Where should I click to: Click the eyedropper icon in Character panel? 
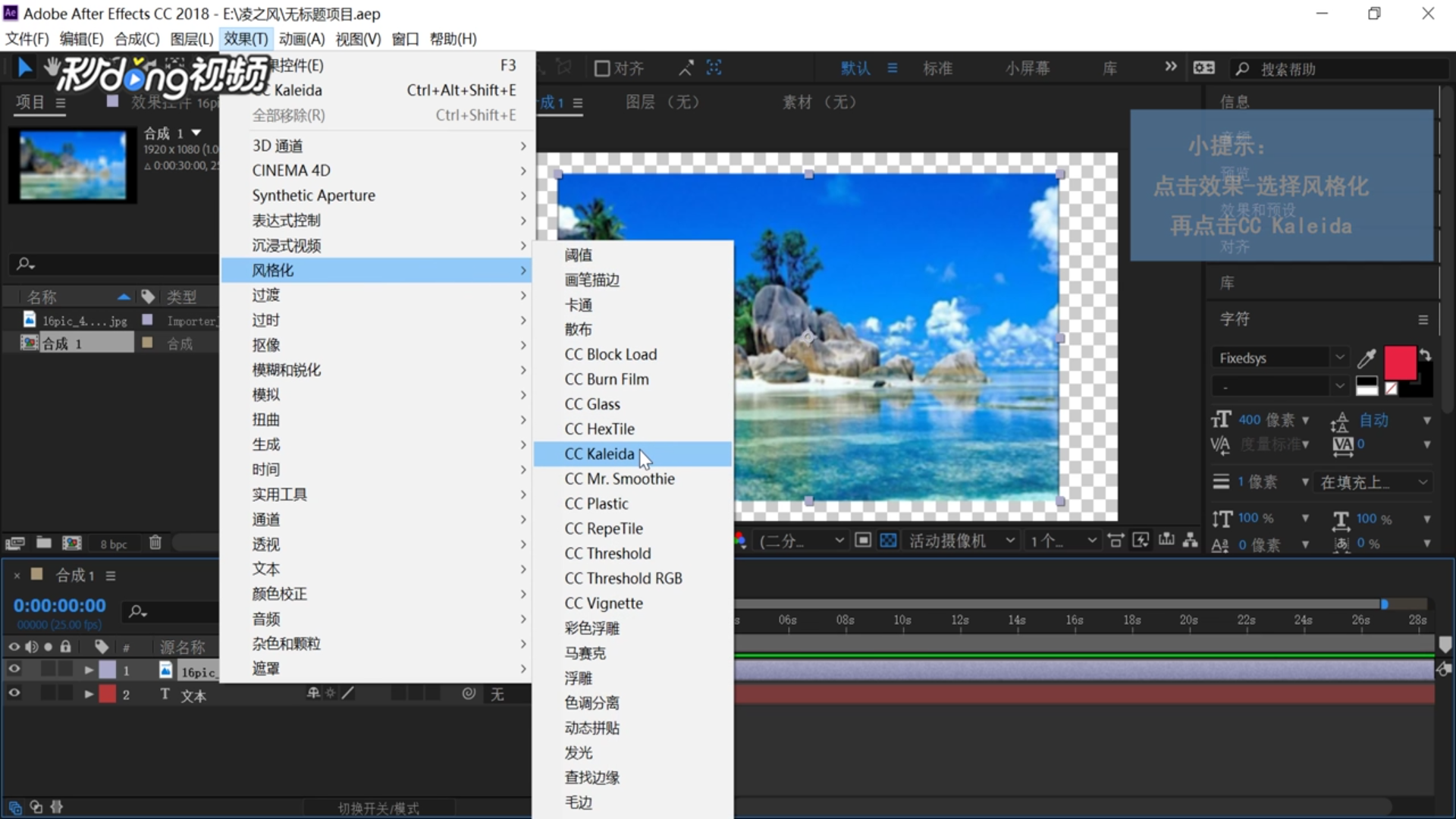point(1367,358)
